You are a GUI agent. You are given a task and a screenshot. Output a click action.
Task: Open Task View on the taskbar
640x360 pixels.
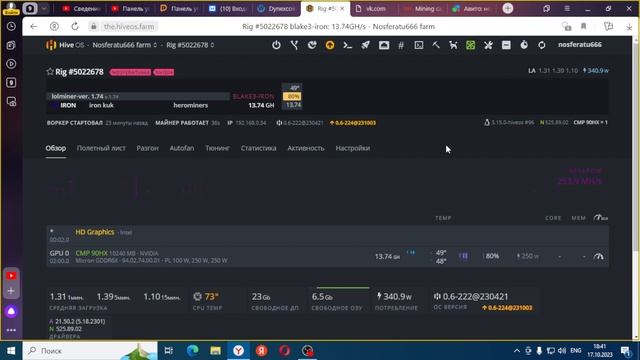point(169,351)
